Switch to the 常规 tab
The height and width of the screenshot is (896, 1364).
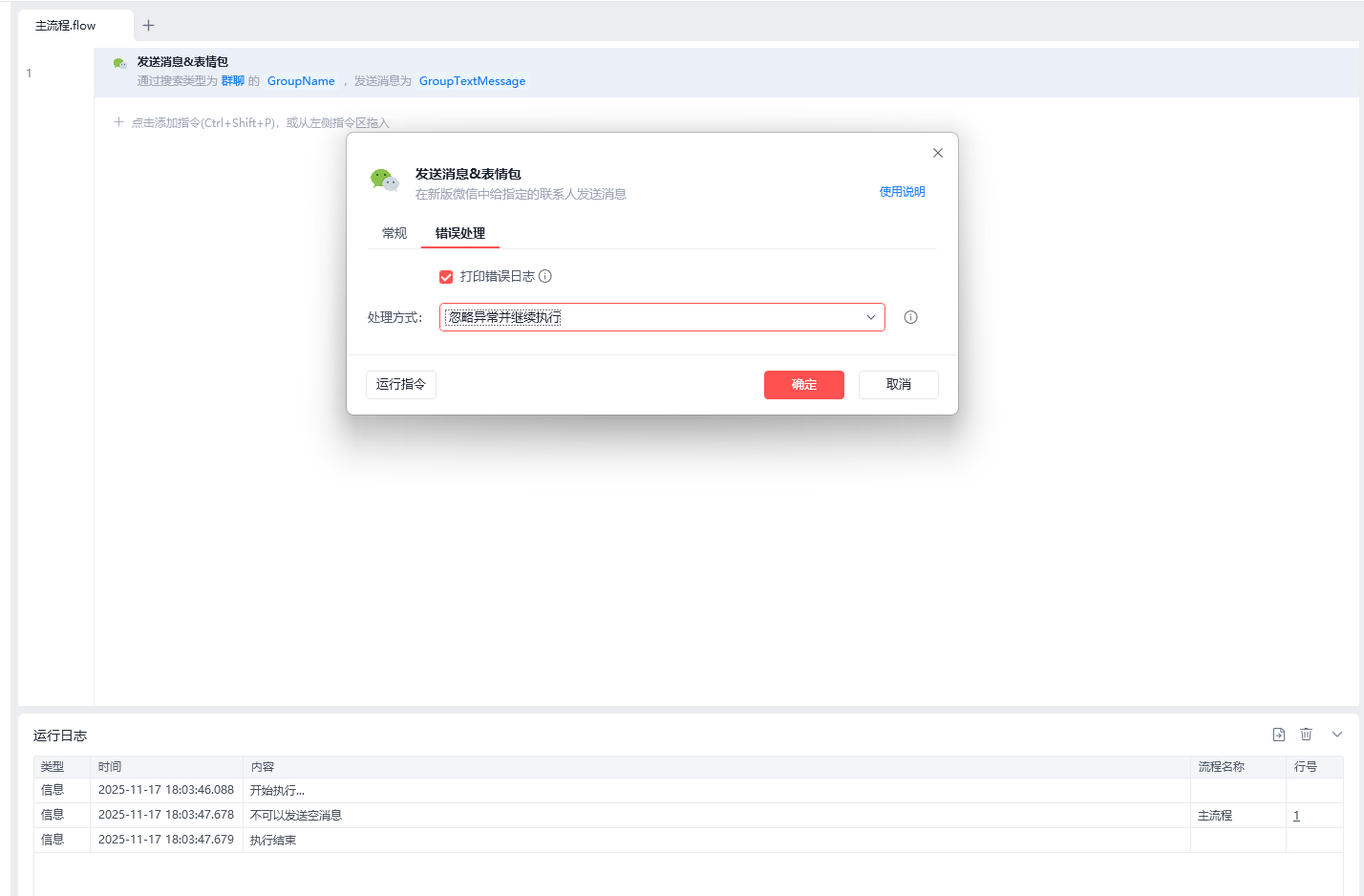[394, 233]
